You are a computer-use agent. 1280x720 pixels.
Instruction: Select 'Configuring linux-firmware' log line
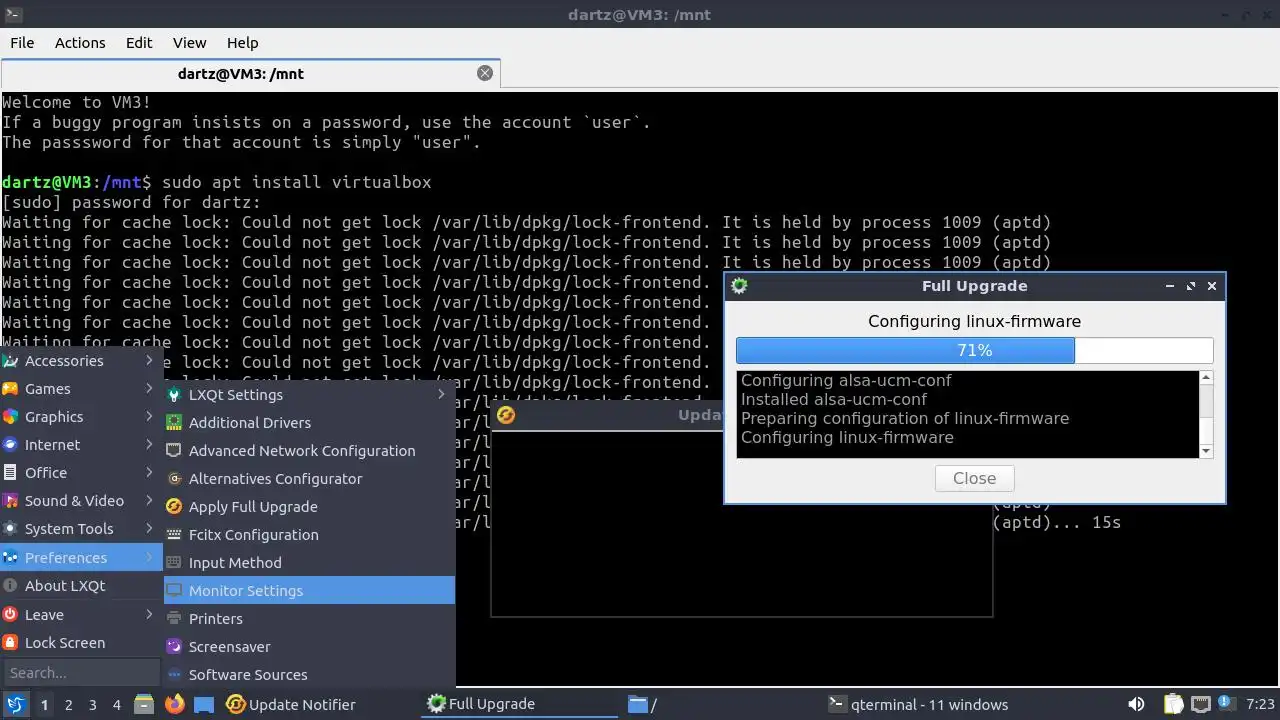click(847, 438)
